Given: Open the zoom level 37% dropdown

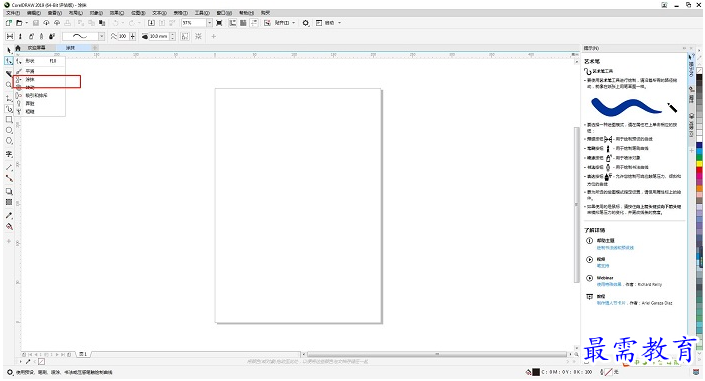Looking at the screenshot, I should click(x=210, y=22).
